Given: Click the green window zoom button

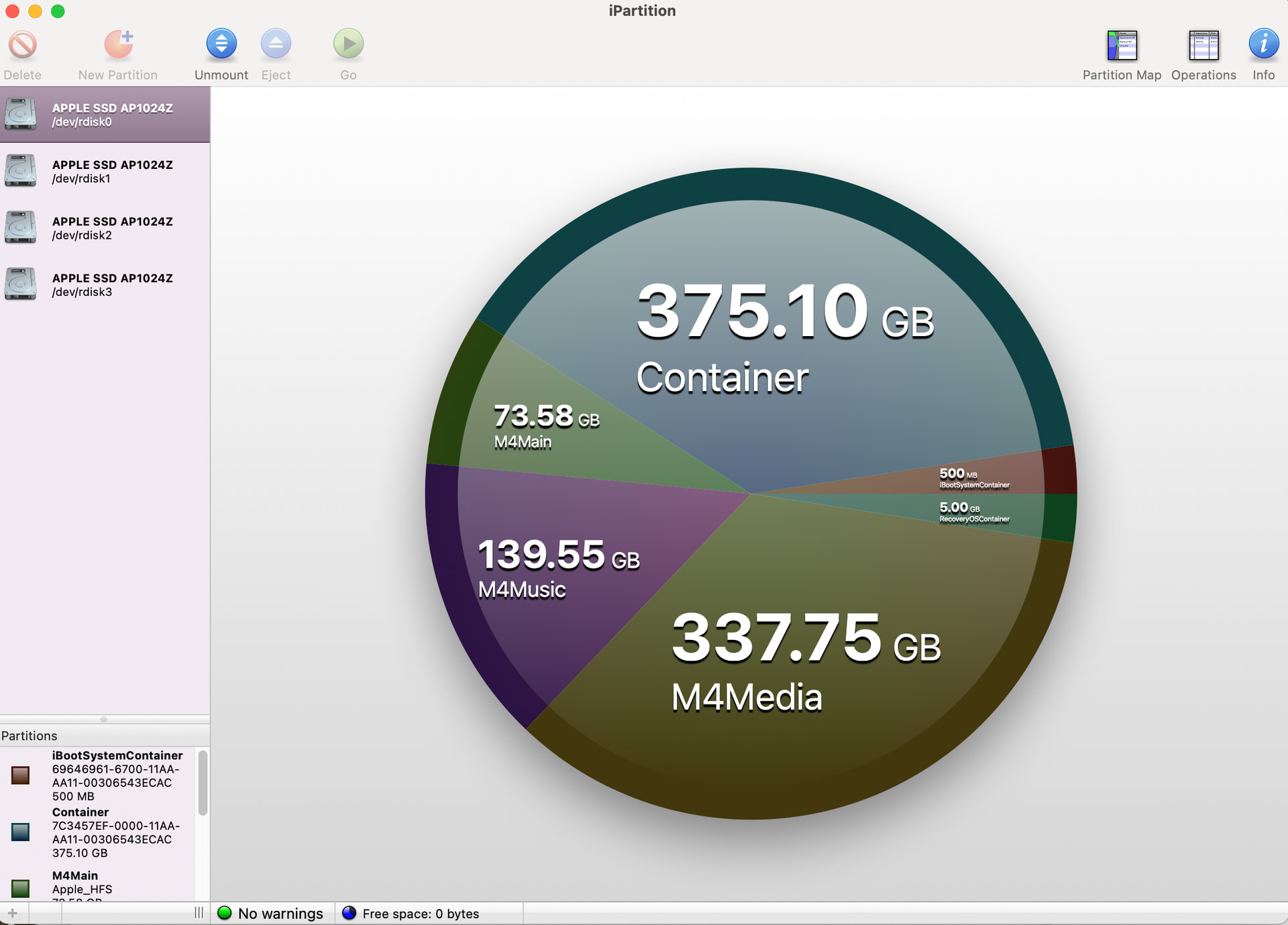Looking at the screenshot, I should 58,11.
